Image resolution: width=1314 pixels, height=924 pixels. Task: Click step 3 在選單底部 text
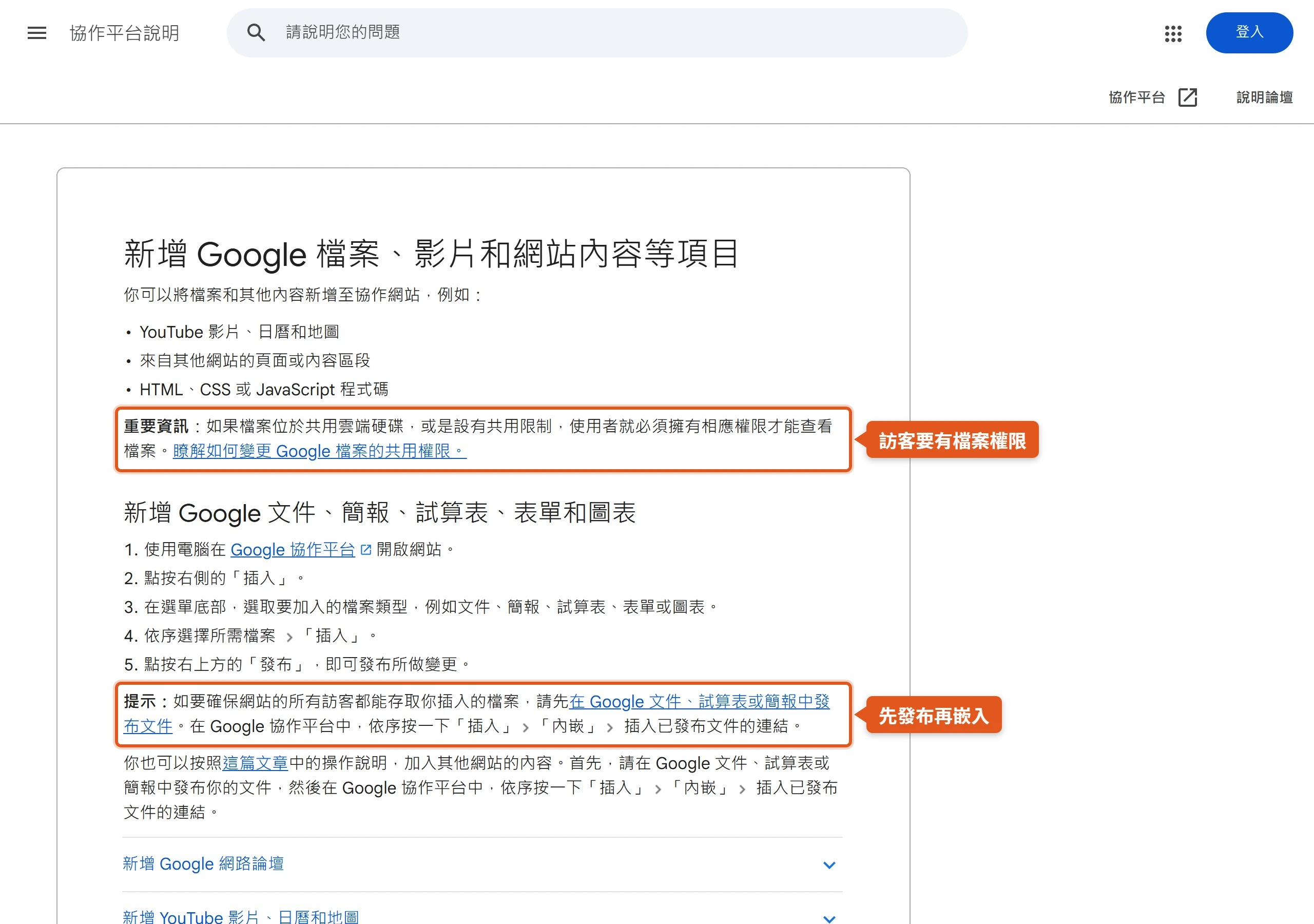(x=421, y=607)
